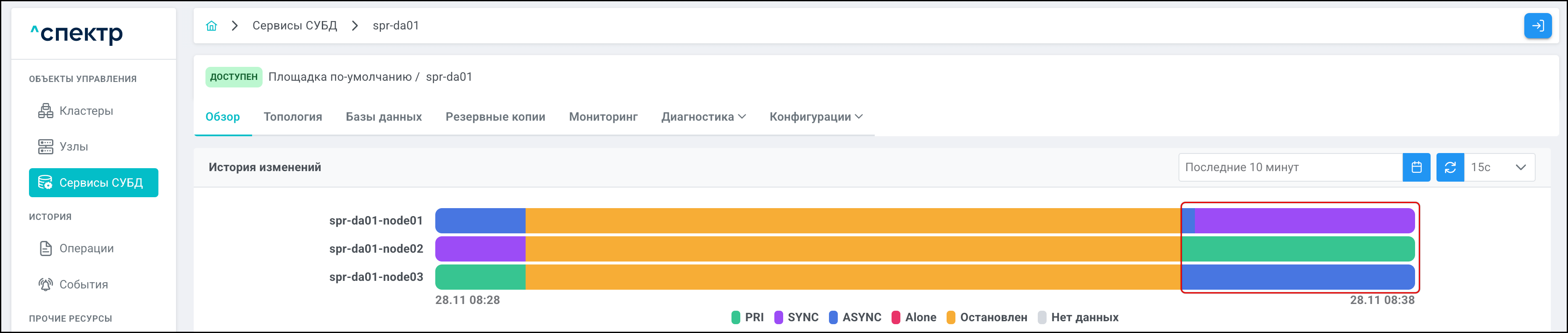
Task: Expand the Конфигурации dropdown menu
Action: click(x=816, y=117)
